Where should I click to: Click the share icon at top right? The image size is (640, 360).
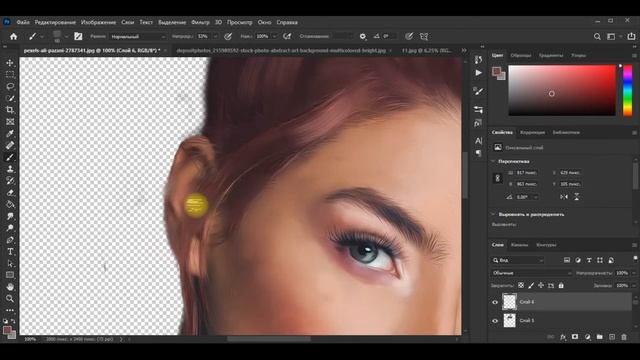click(631, 36)
